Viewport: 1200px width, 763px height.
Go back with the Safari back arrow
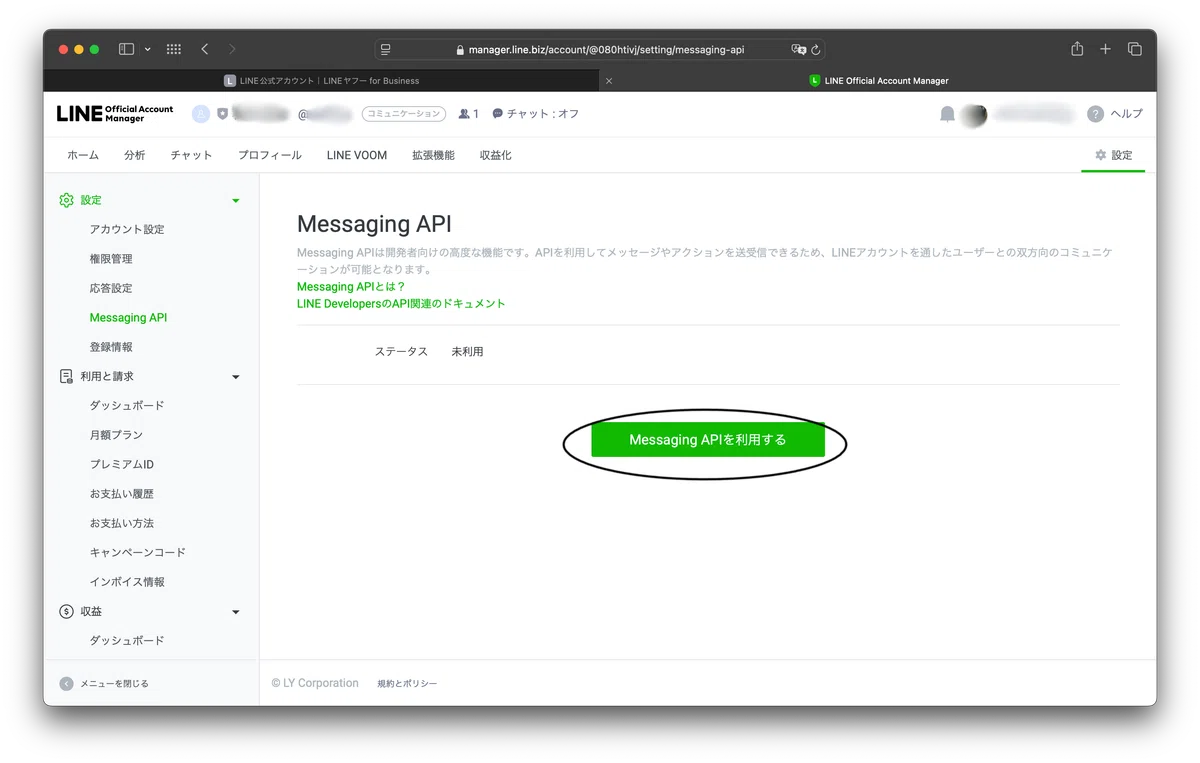[204, 49]
